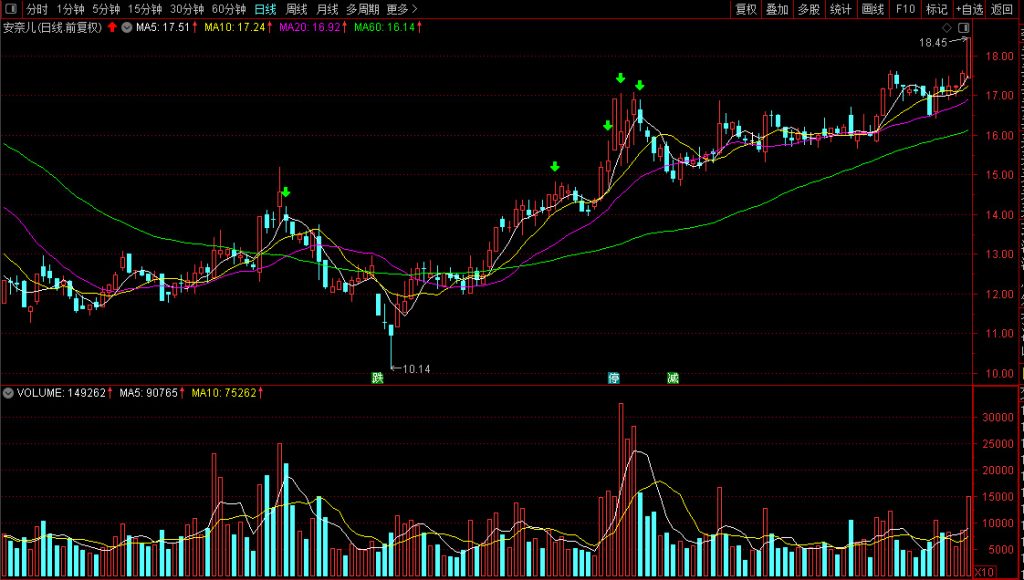Click the 画线 drawing tool button

point(873,9)
